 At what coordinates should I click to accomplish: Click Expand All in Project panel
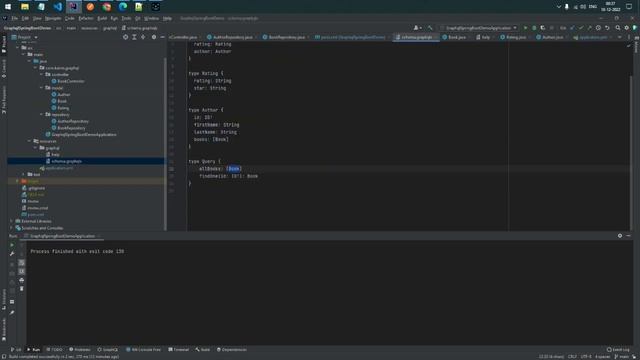pos(134,37)
